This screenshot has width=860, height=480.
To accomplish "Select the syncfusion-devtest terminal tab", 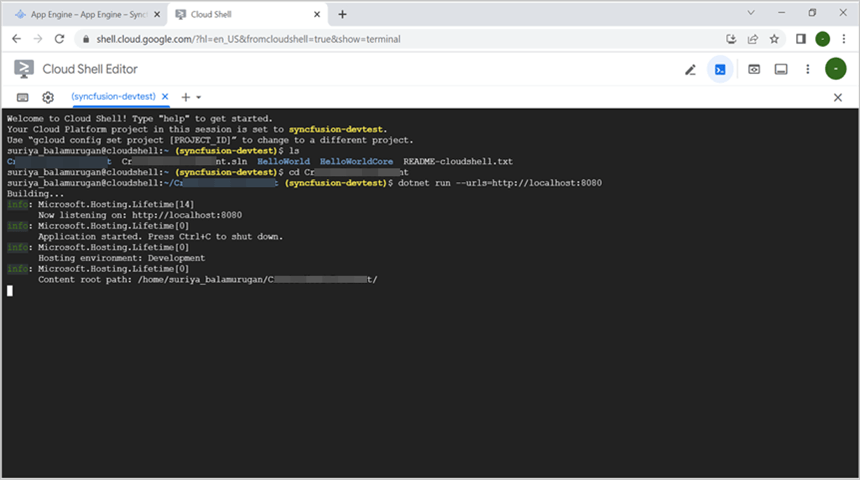I will [114, 97].
